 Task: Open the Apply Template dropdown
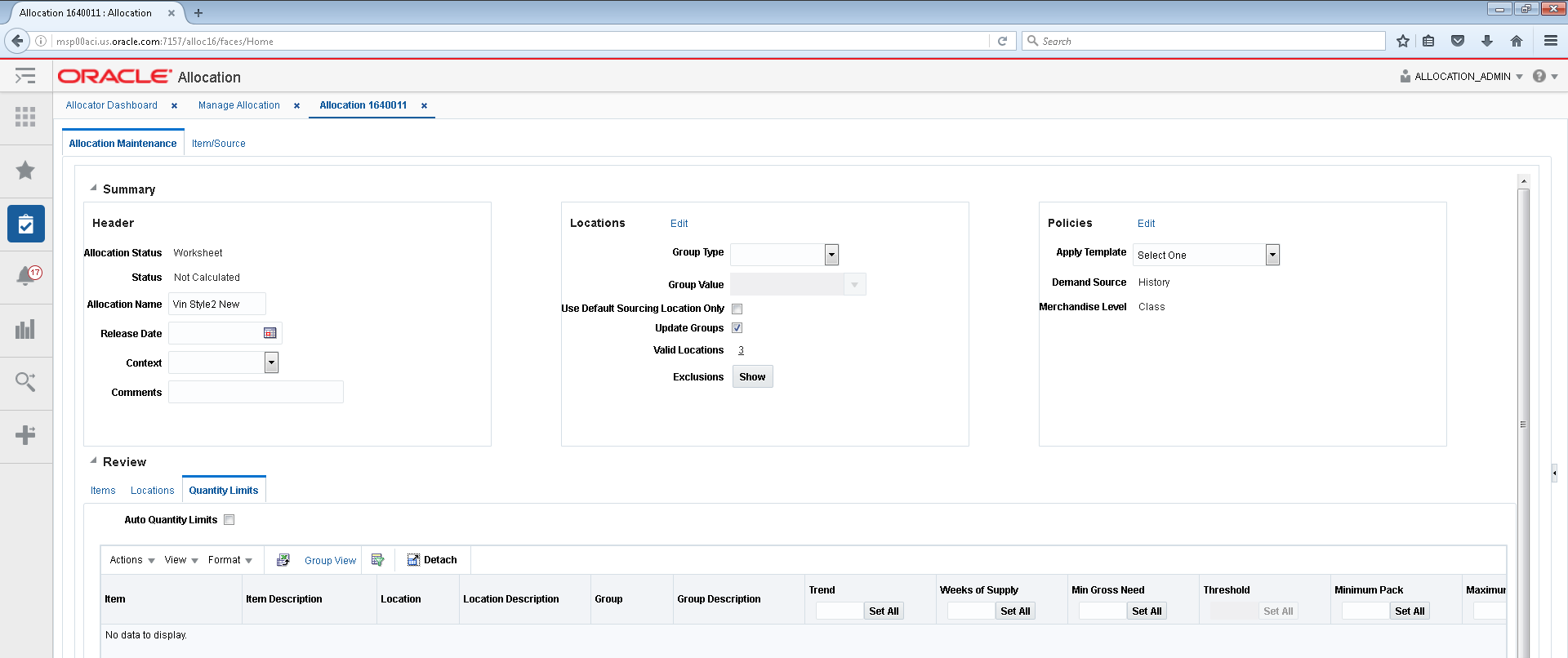click(x=1272, y=255)
